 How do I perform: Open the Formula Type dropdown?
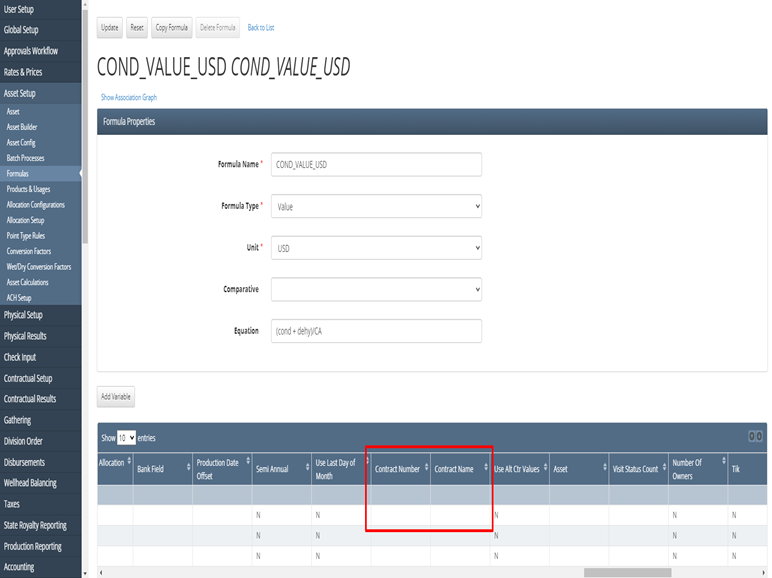point(376,206)
